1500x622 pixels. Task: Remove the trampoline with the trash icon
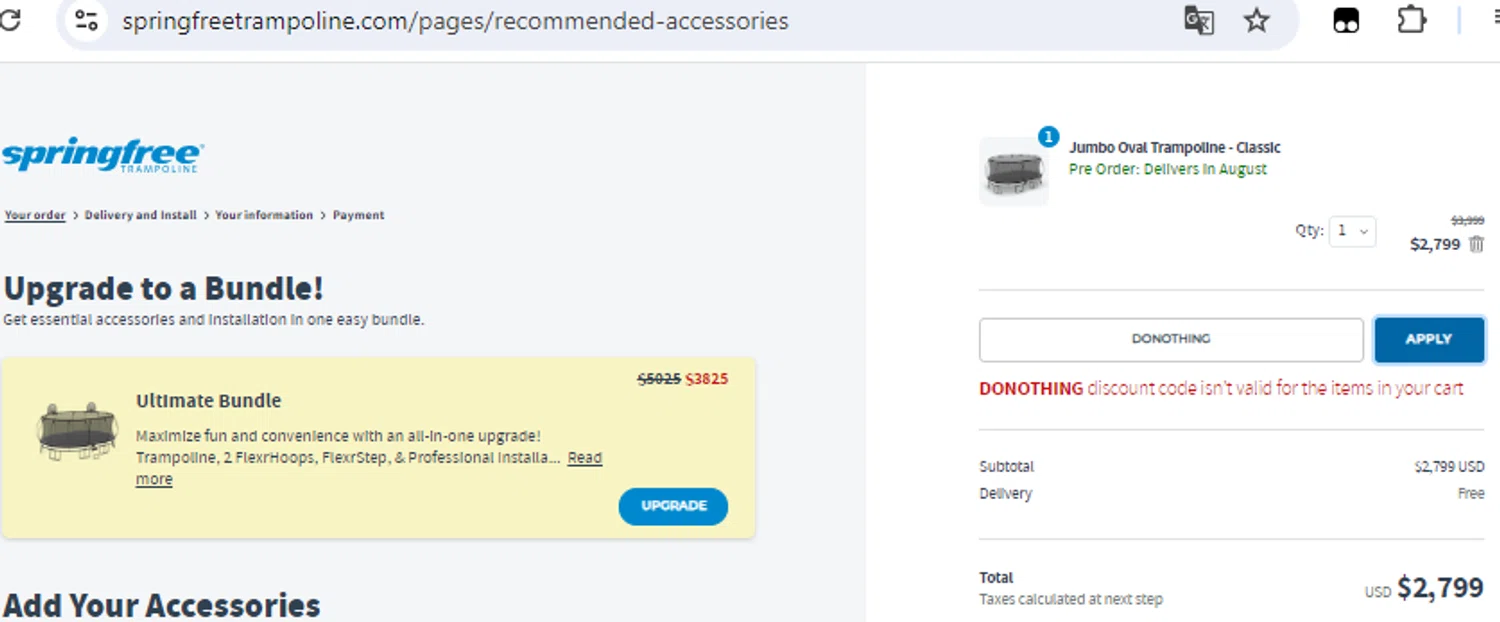(x=1477, y=244)
